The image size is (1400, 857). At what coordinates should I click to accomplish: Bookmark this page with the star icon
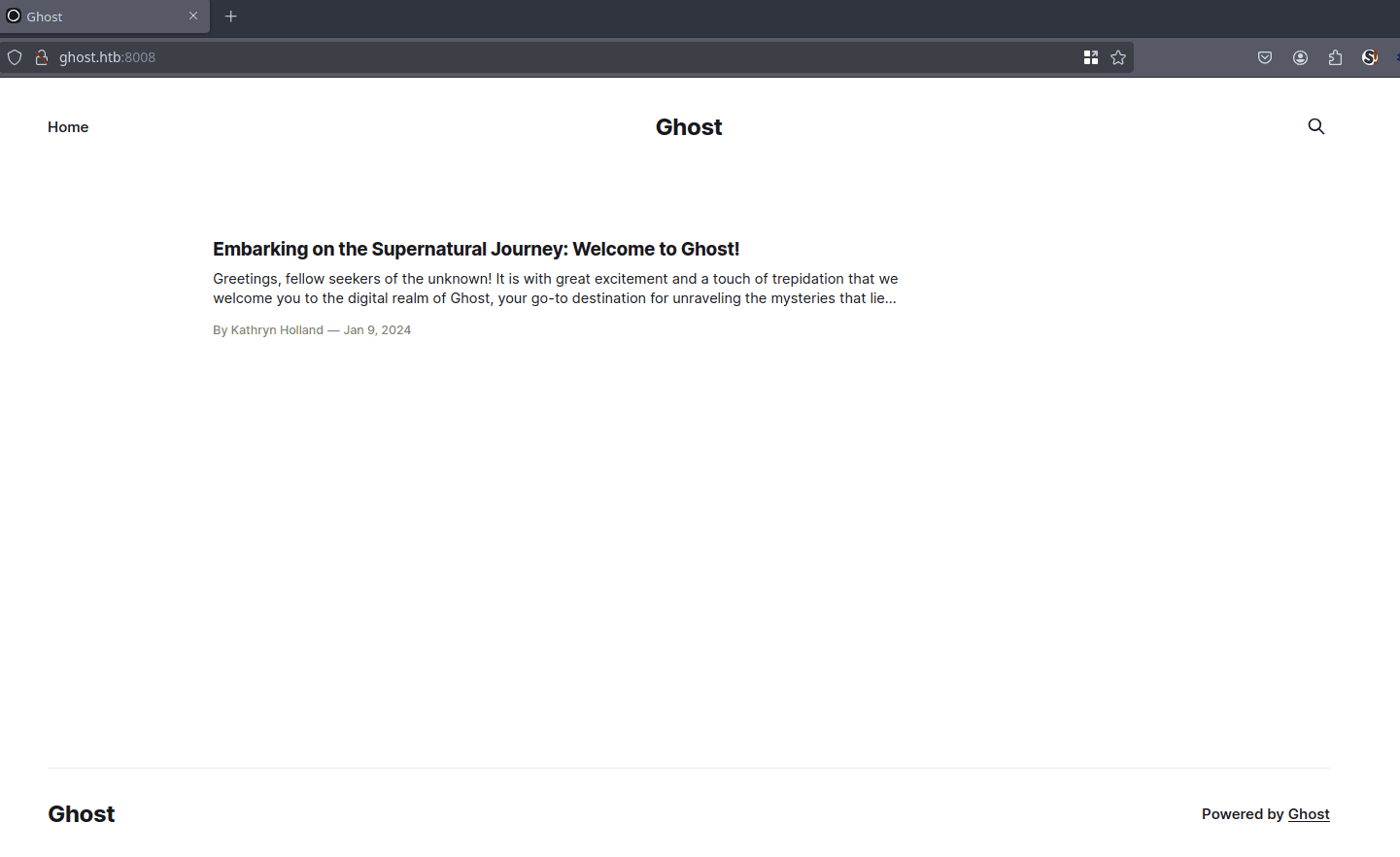(x=1118, y=57)
